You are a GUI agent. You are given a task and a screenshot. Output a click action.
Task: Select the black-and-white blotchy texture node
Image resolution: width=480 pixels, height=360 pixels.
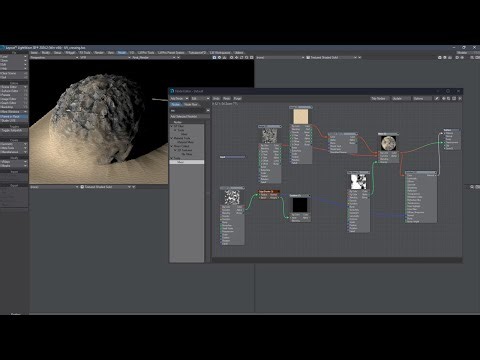(358, 182)
